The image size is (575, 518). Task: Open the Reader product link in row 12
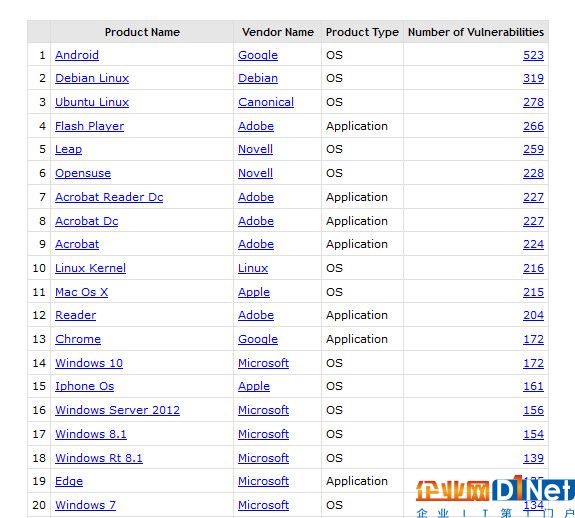pos(76,315)
